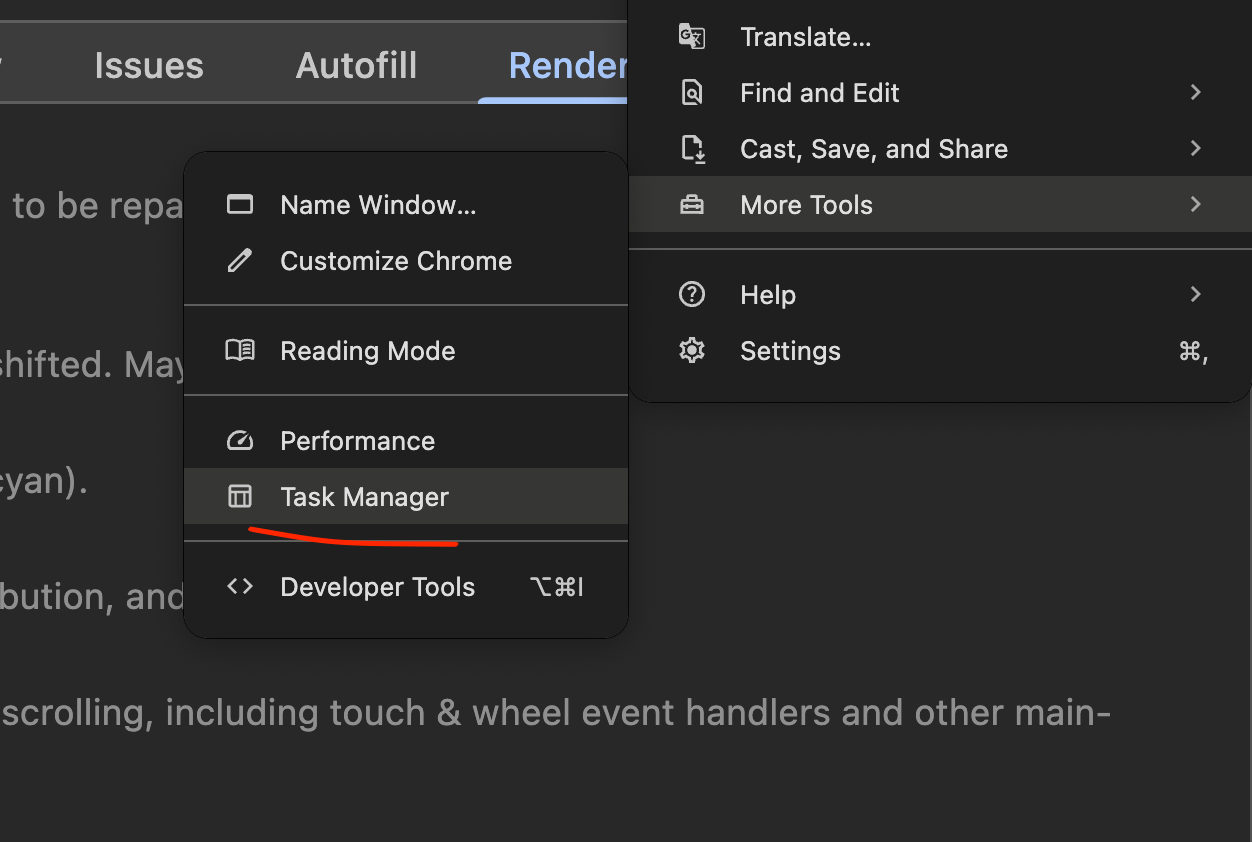Viewport: 1252px width, 842px height.
Task: Select the More Tools menu entry
Action: click(x=940, y=205)
